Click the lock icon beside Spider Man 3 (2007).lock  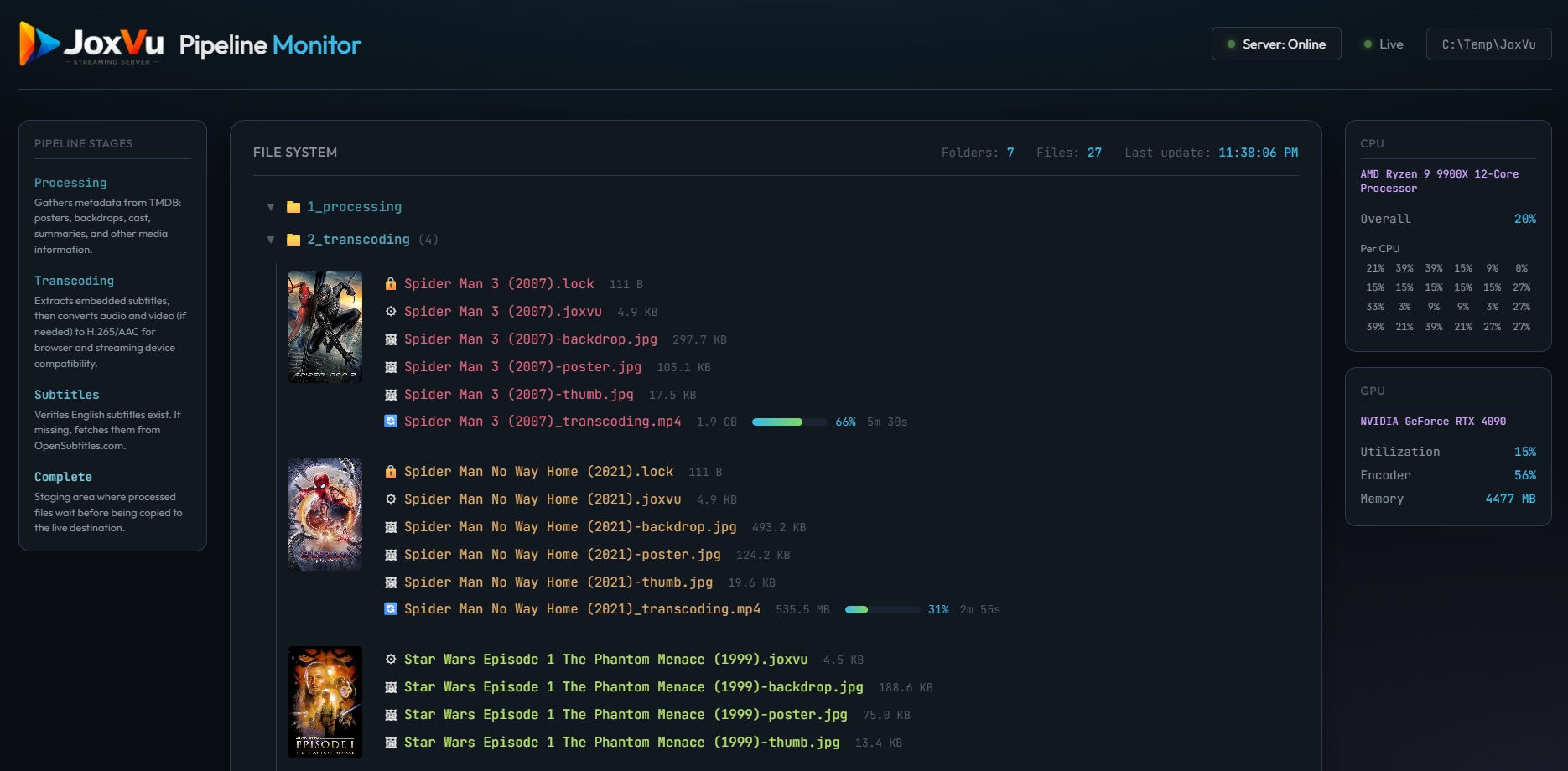(x=391, y=284)
